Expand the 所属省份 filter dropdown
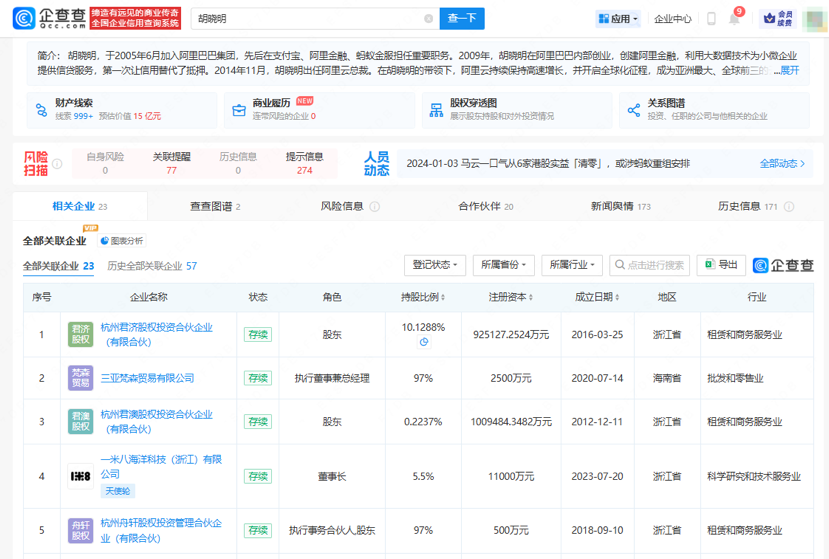The image size is (829, 559). 503,265
